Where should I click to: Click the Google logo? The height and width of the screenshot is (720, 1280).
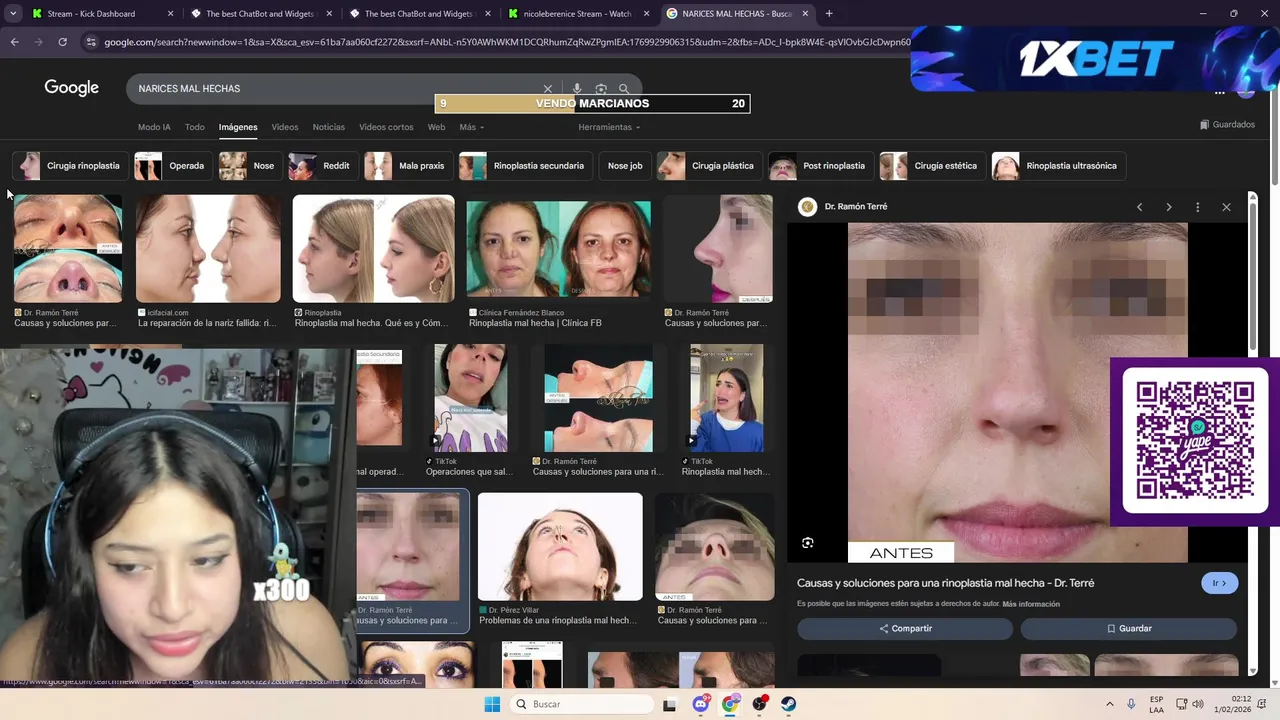tap(71, 88)
